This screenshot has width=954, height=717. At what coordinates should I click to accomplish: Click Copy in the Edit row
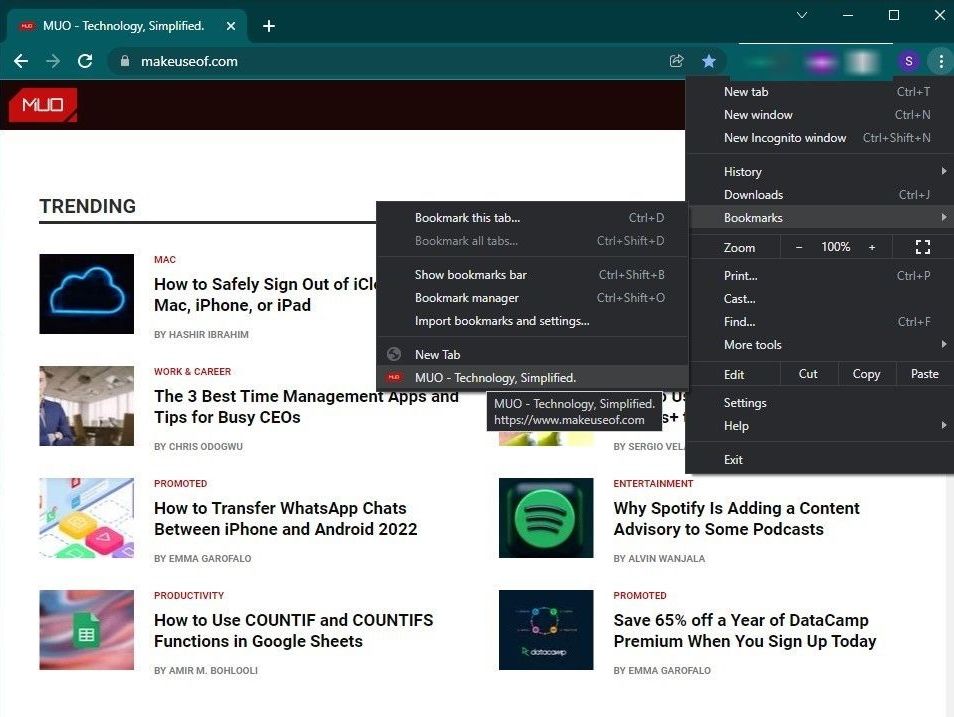(866, 374)
